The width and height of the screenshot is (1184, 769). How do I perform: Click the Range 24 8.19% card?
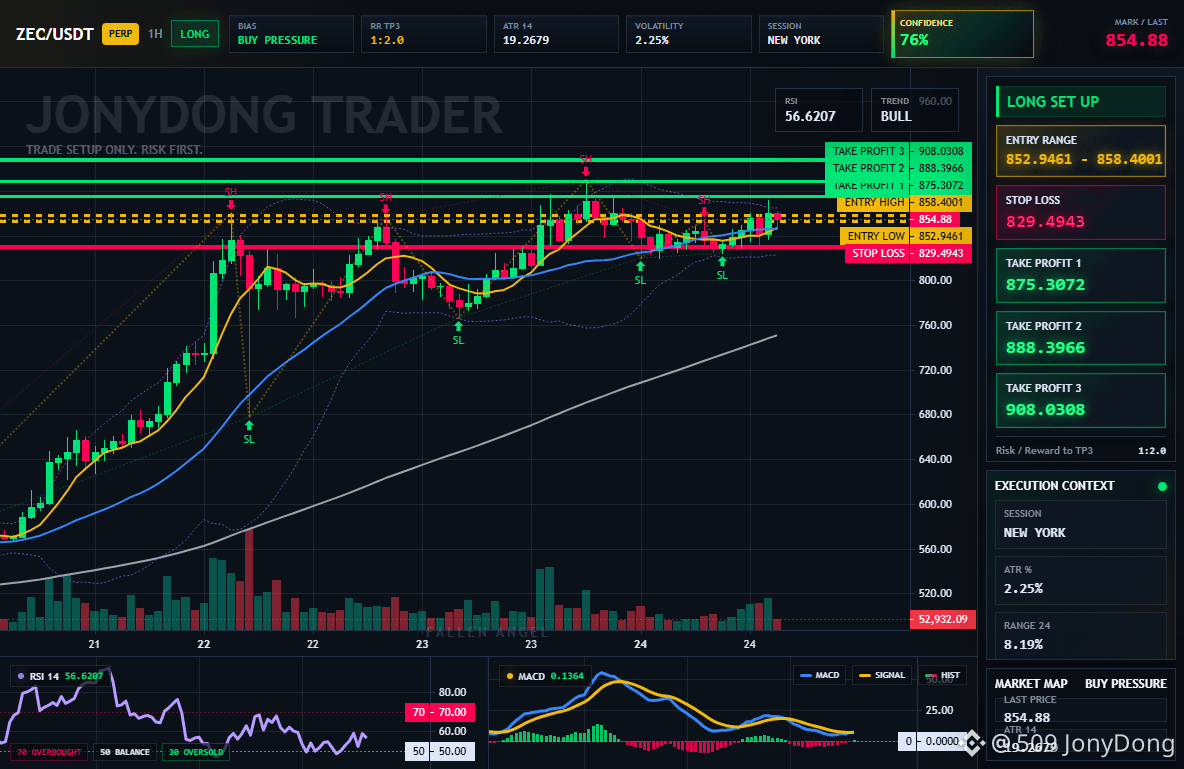(1081, 636)
